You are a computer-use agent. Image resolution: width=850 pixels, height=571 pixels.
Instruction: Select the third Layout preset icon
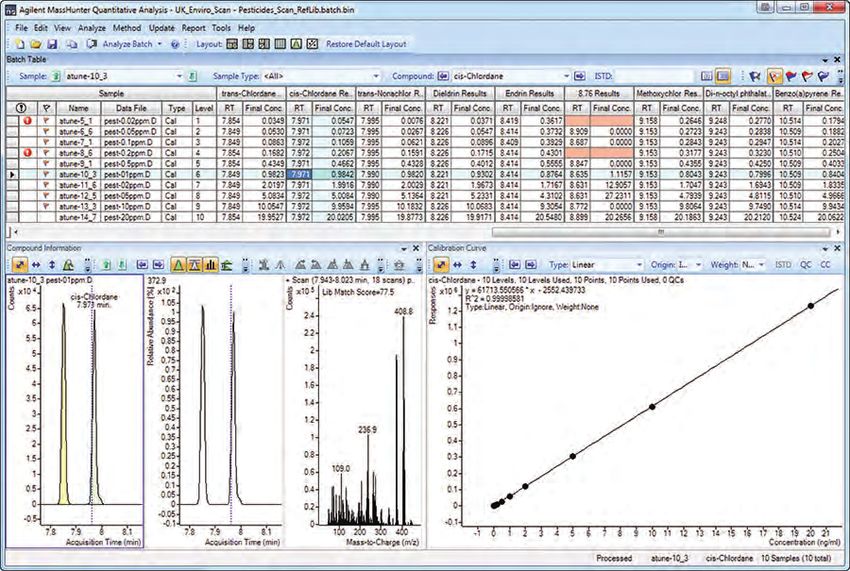[x=264, y=44]
